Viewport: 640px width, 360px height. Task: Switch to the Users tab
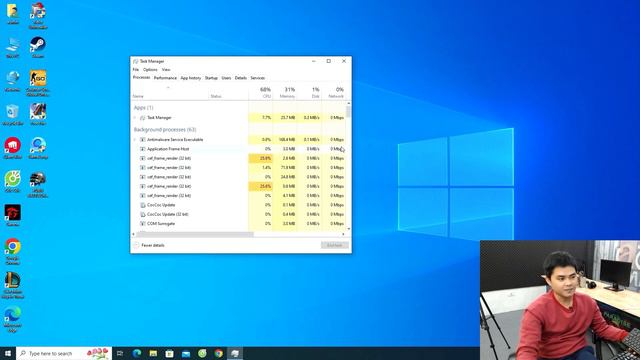coord(226,78)
